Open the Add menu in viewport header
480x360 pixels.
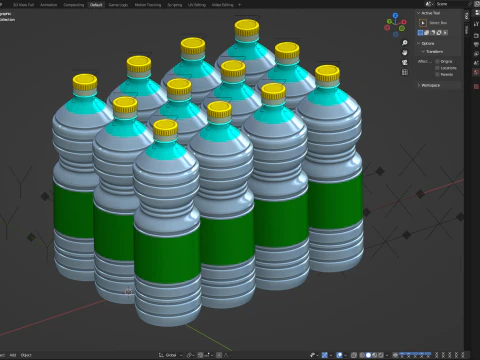[x=13, y=355]
